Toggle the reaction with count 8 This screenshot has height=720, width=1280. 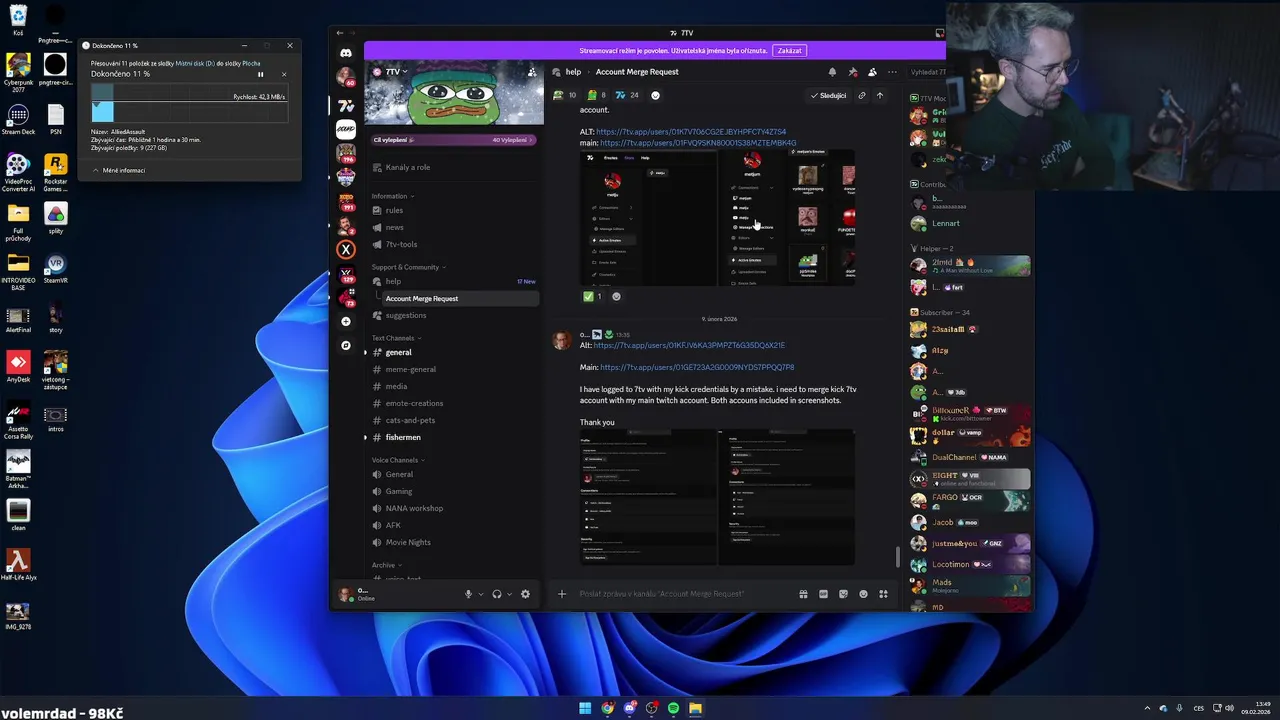tap(598, 95)
